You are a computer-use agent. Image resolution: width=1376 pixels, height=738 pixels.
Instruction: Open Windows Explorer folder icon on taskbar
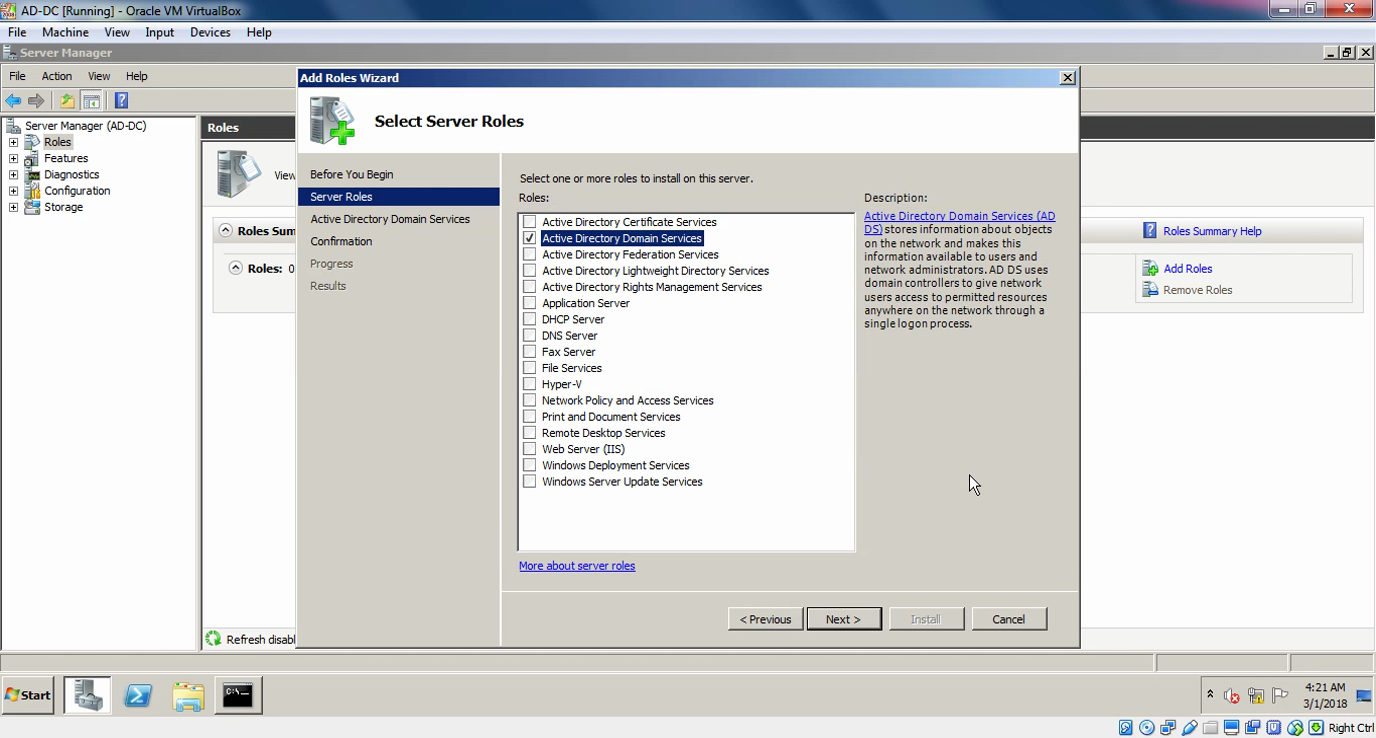click(x=188, y=696)
